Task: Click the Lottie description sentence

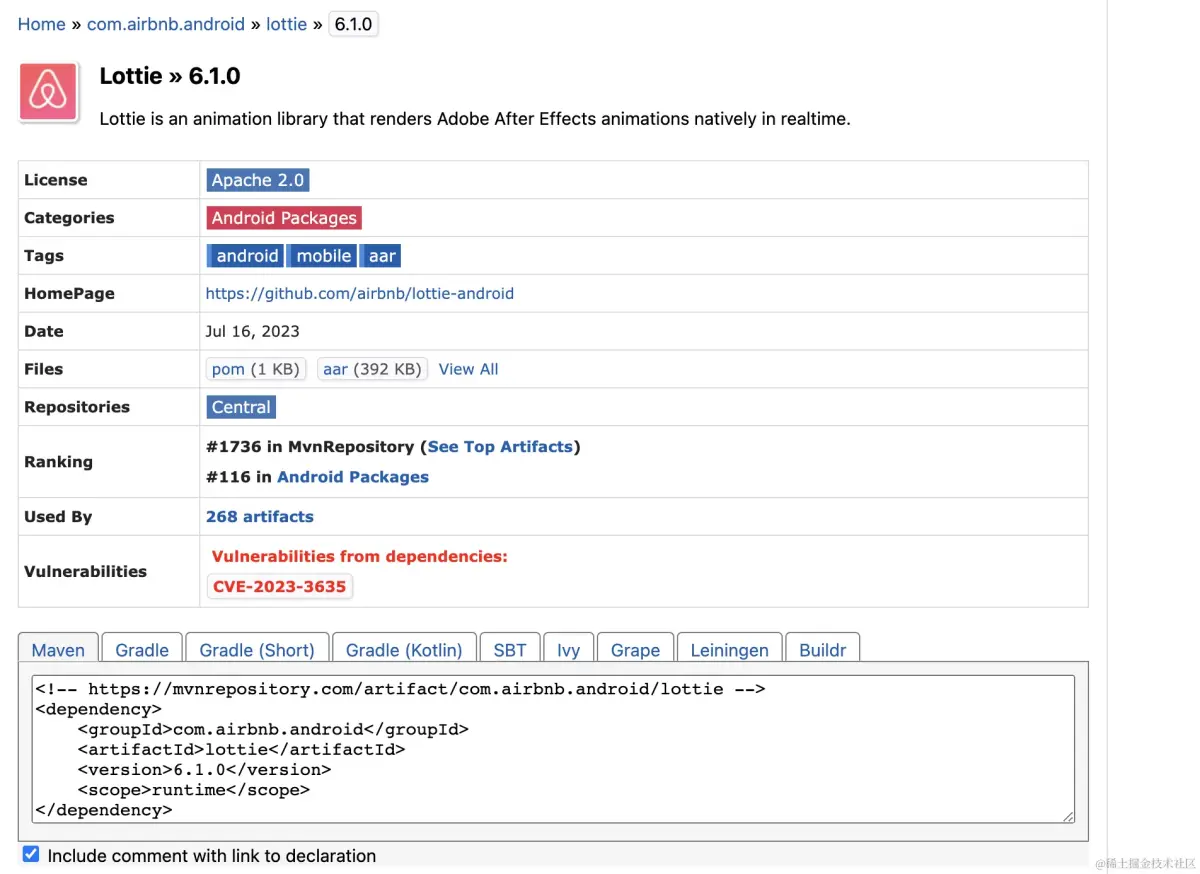Action: tap(475, 119)
